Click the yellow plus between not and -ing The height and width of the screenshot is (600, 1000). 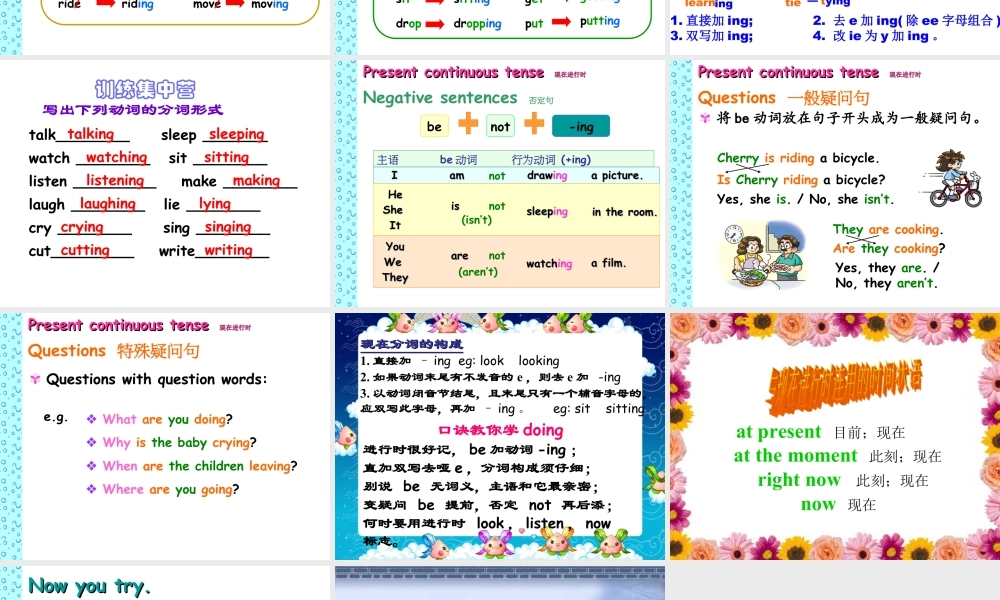tap(534, 126)
